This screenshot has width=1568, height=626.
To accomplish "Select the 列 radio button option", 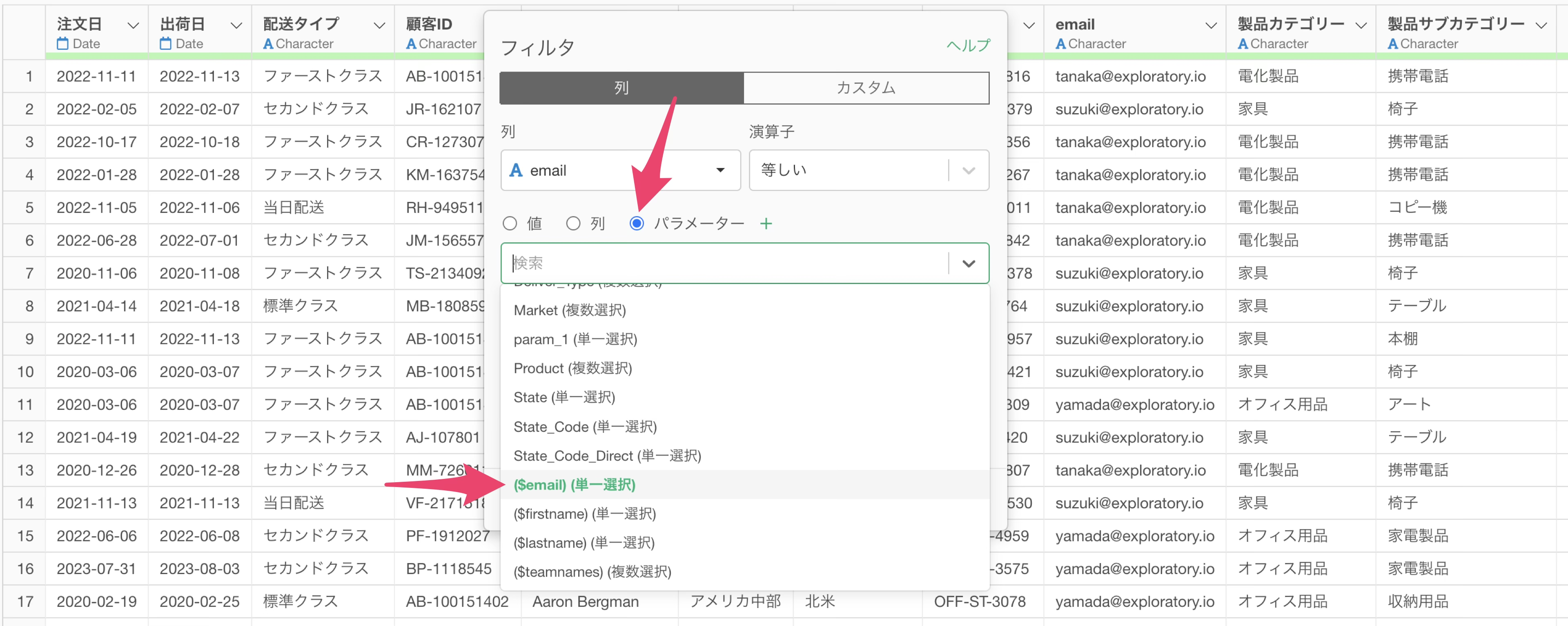I will click(573, 224).
